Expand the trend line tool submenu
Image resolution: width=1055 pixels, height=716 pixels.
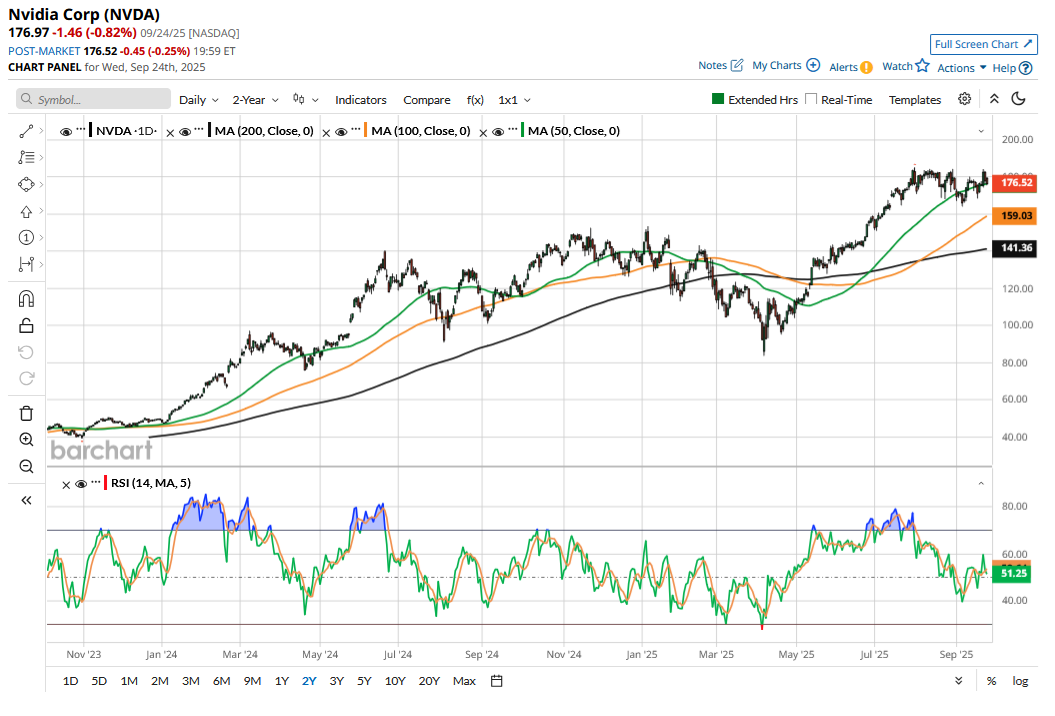[41, 131]
